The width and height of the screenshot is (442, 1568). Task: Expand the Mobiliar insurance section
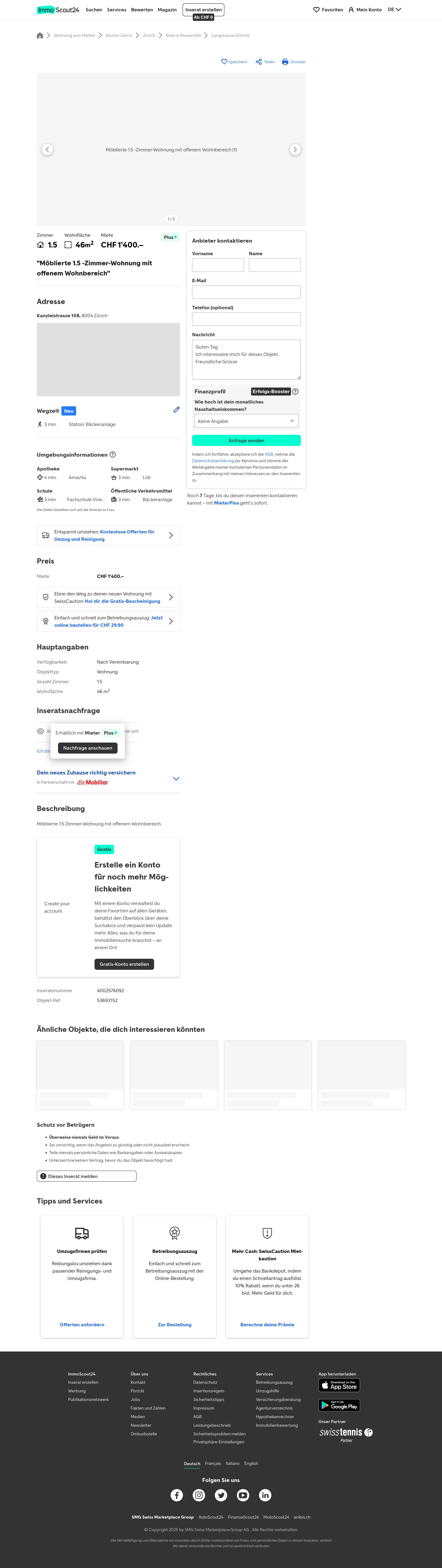tap(176, 778)
